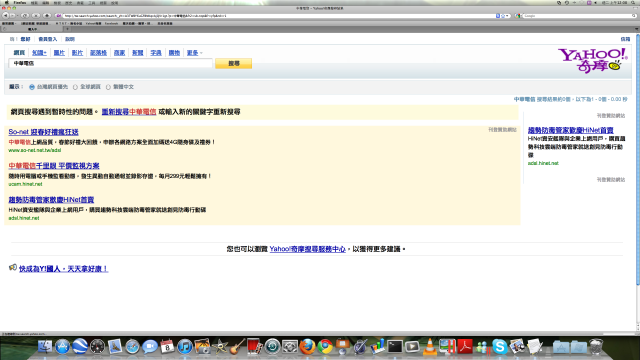Launch iTunes from the dock

pyautogui.click(x=184, y=347)
